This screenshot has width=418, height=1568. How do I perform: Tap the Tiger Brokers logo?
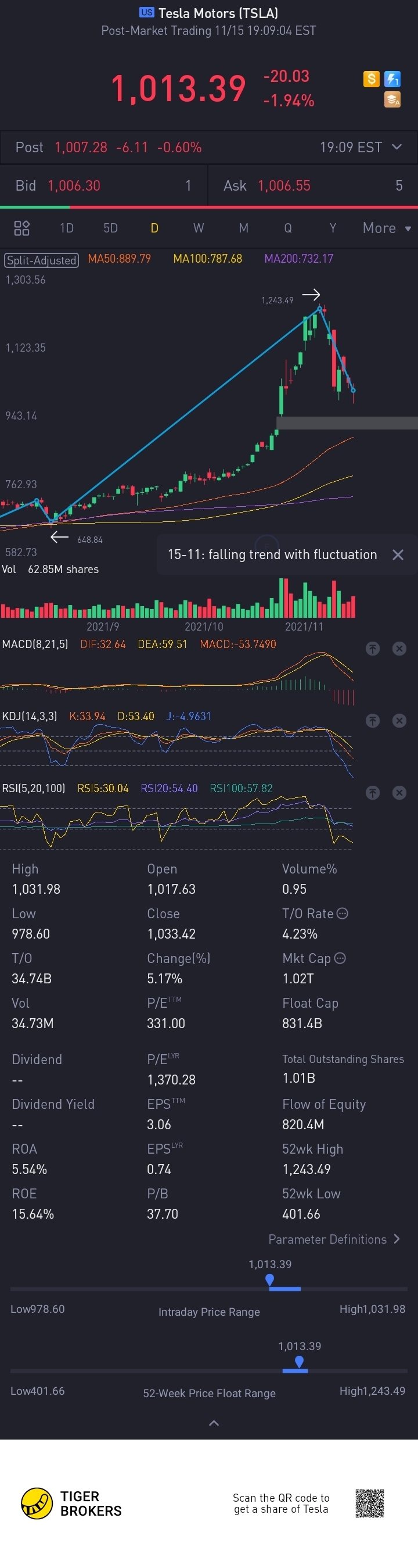click(x=71, y=1503)
